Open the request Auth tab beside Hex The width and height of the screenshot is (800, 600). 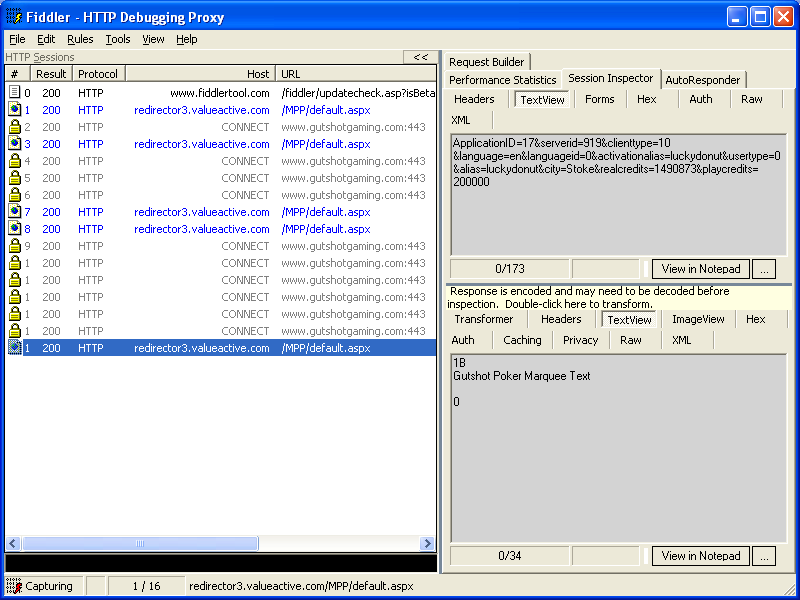[x=701, y=99]
